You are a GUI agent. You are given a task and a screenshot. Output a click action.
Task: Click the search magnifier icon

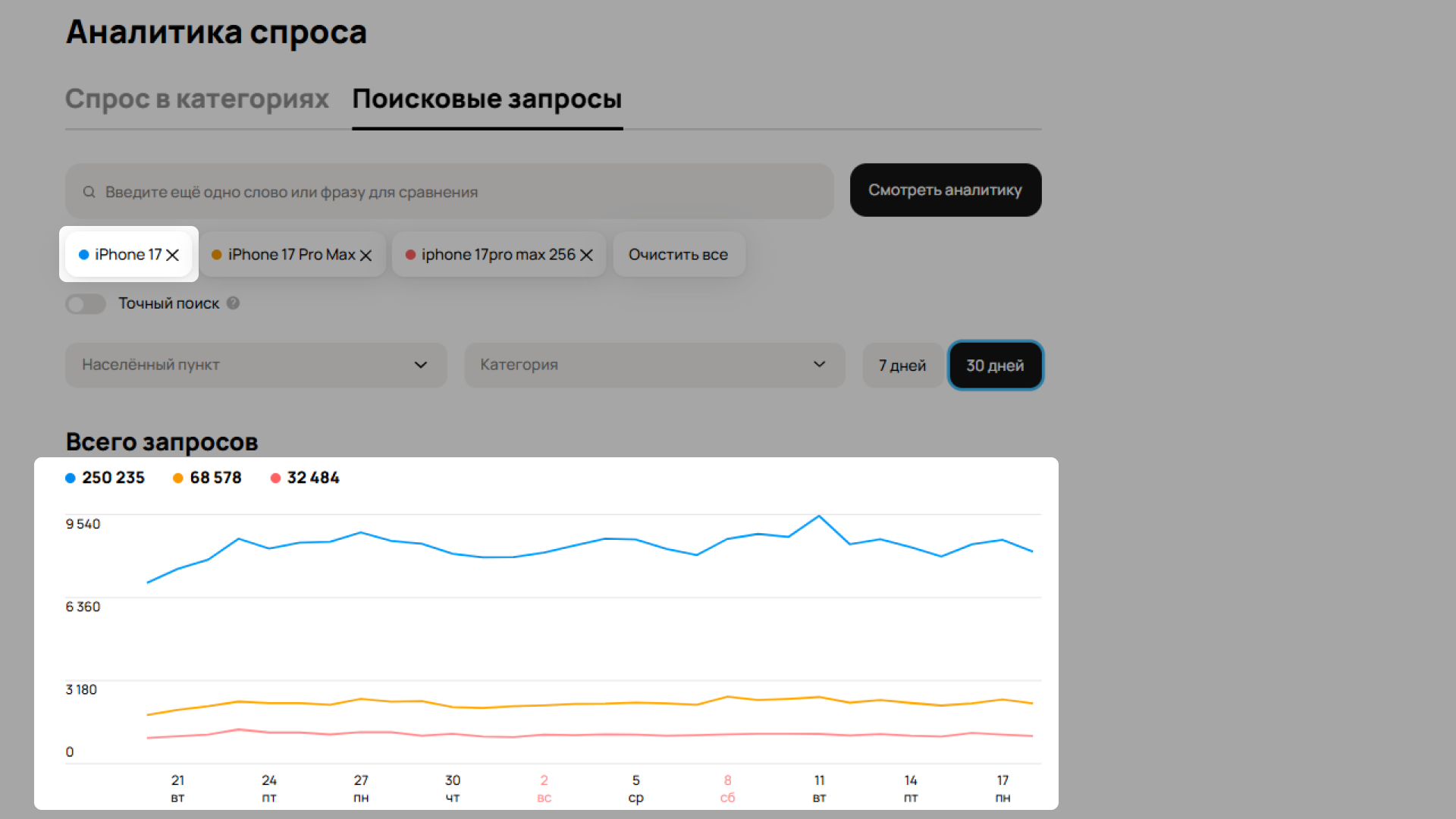coord(89,192)
